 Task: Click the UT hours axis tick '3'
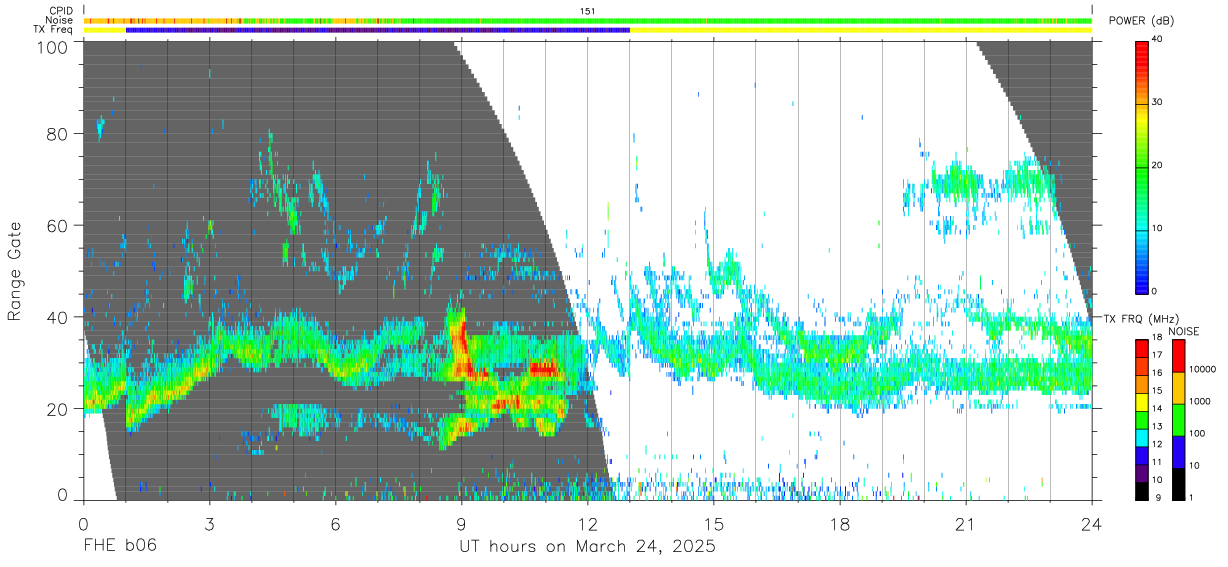(209, 524)
